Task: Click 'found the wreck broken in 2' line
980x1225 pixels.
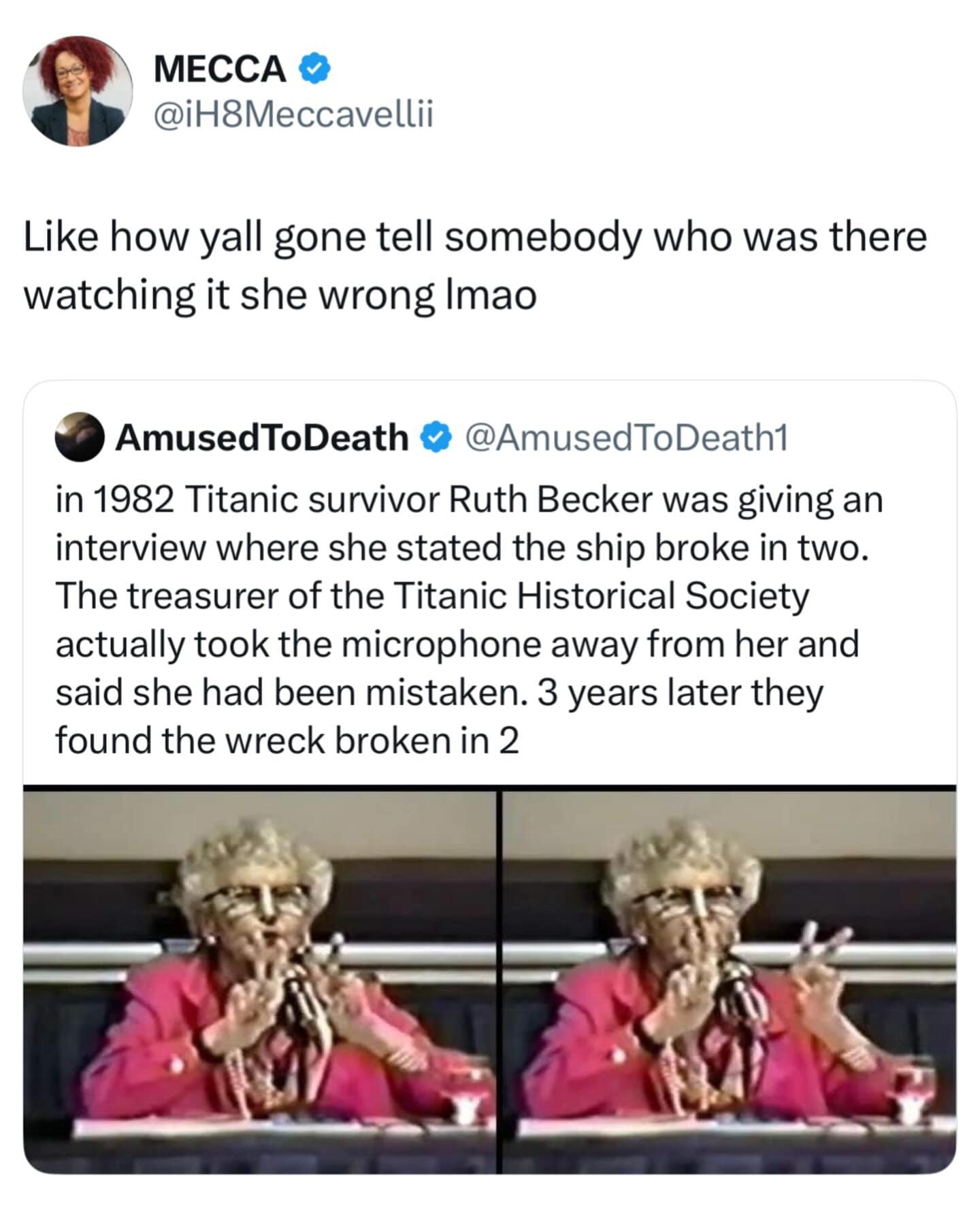Action: click(287, 740)
